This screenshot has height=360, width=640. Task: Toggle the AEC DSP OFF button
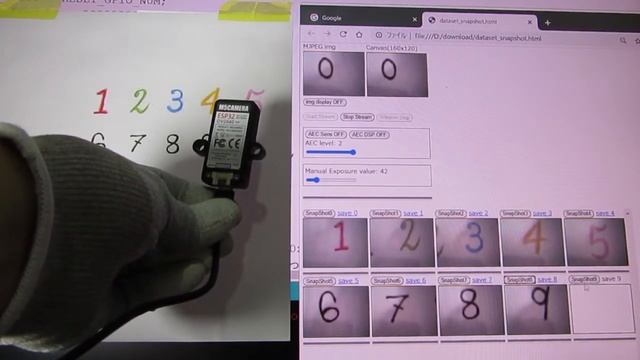[369, 134]
